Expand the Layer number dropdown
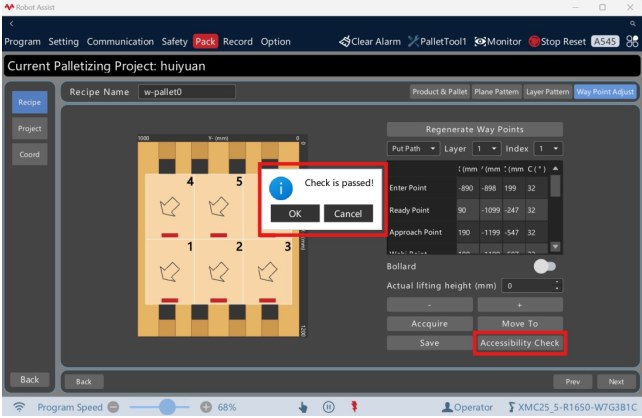 (x=486, y=149)
